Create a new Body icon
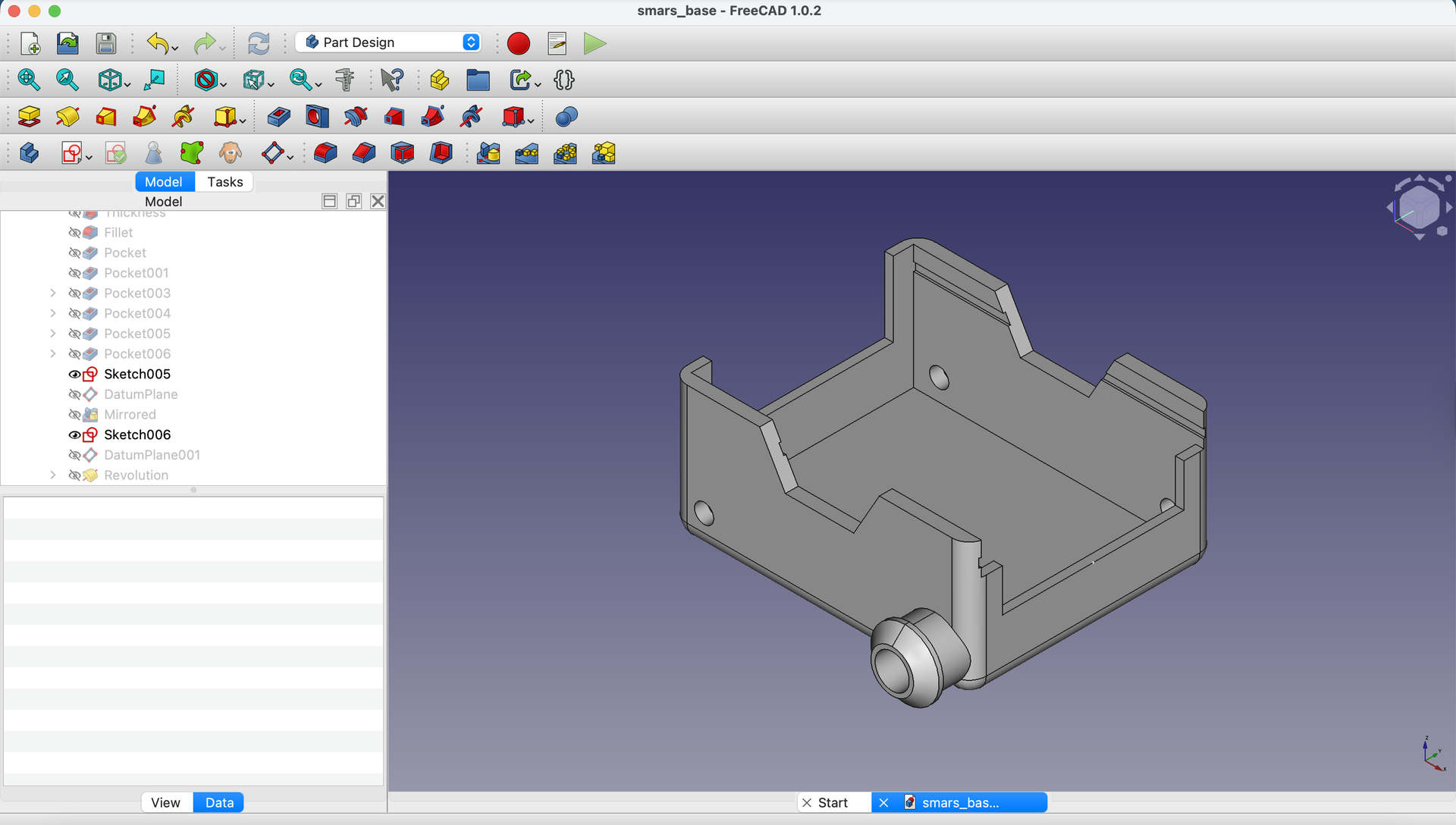 click(29, 153)
